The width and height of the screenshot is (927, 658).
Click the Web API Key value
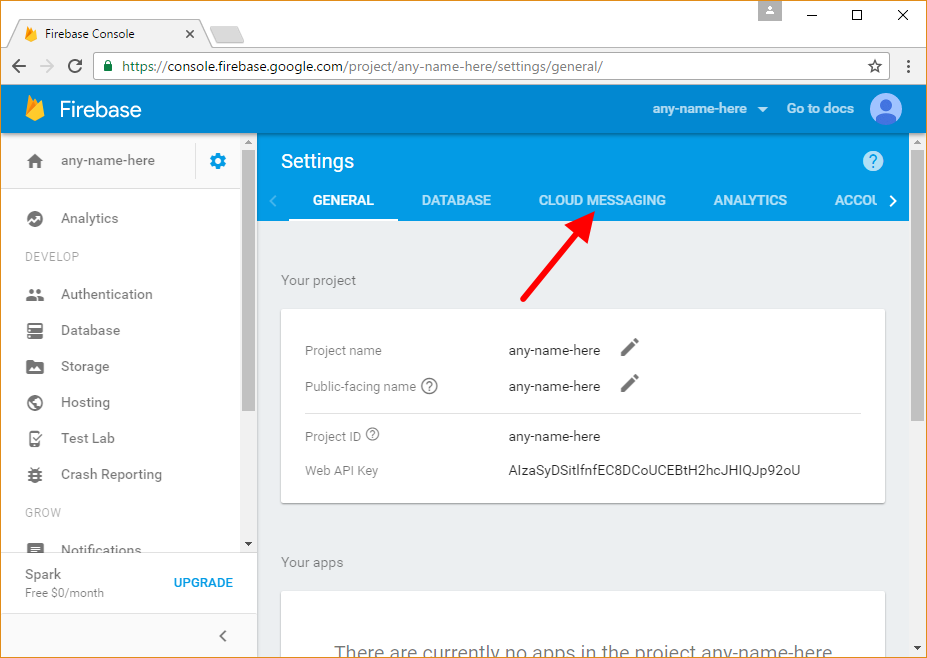[654, 471]
